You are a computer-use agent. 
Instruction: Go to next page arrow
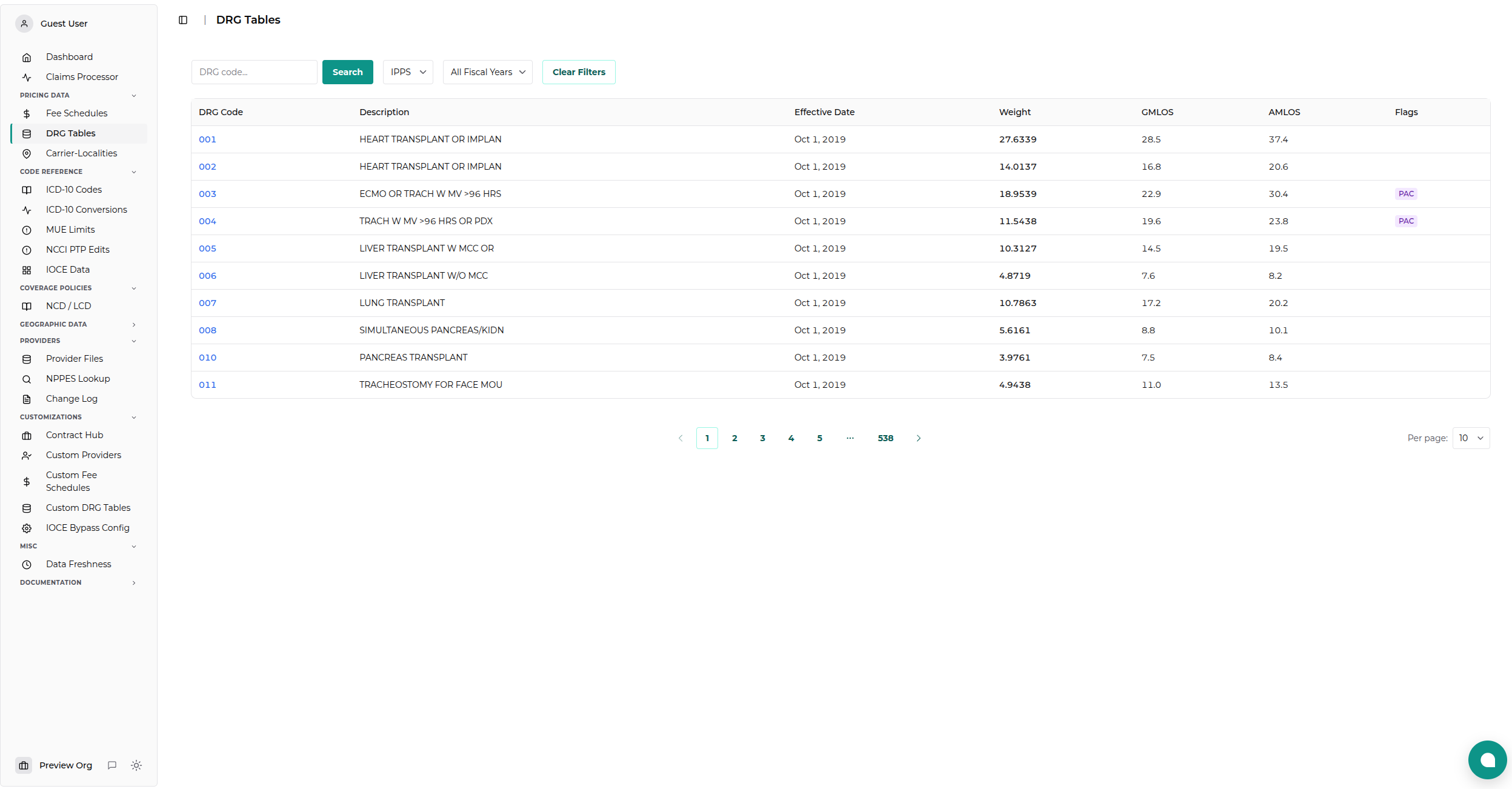click(x=919, y=438)
